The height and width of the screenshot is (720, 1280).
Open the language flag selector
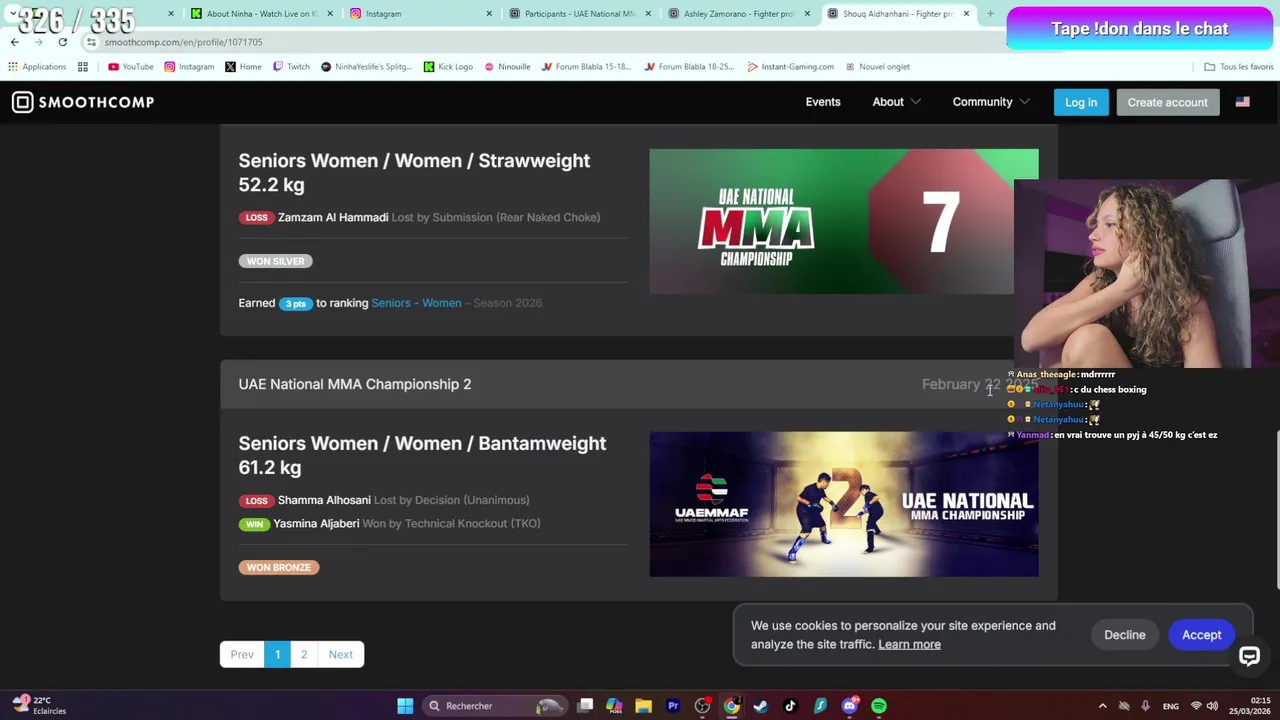coord(1242,102)
